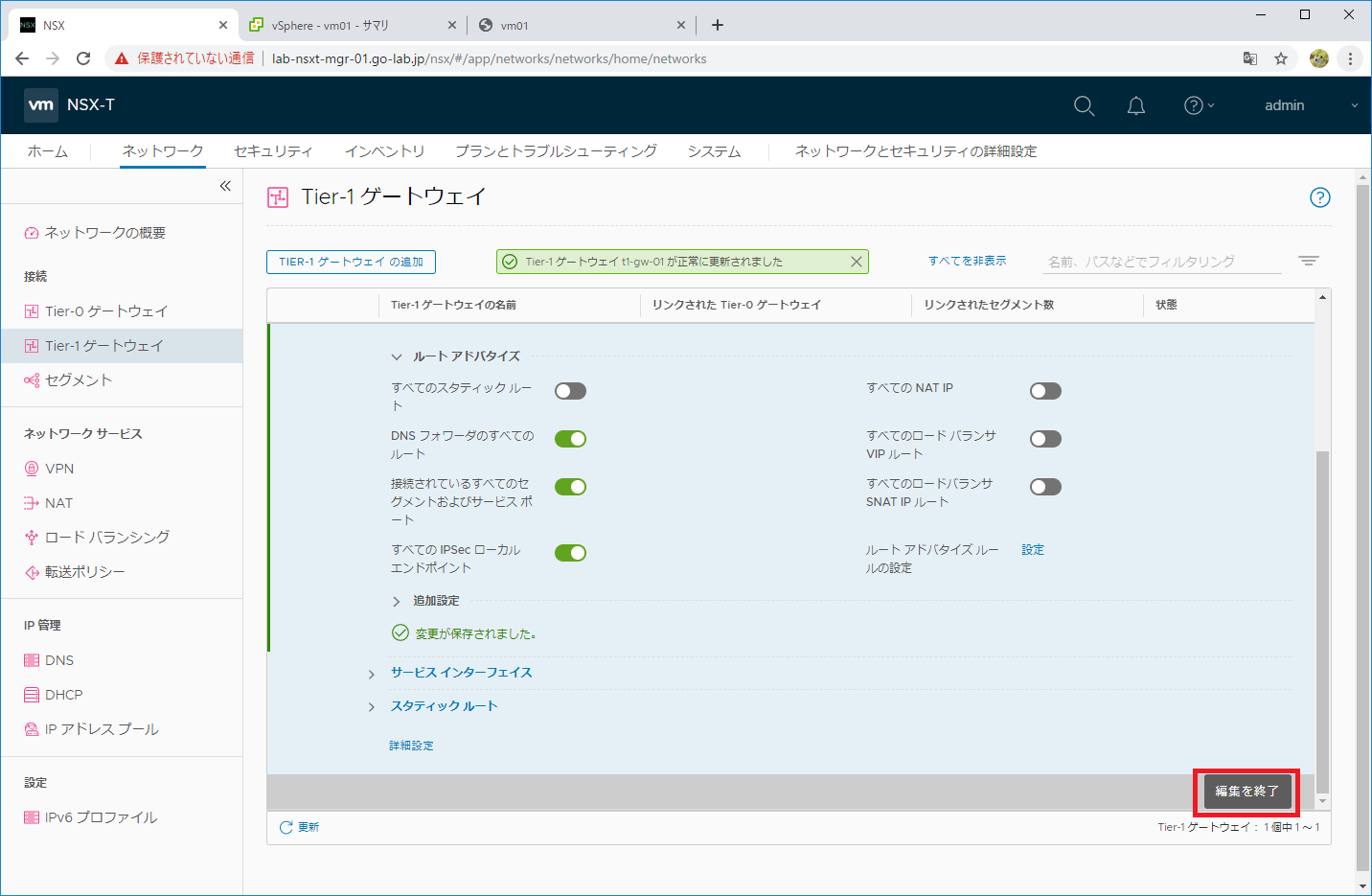Switch to vSphere - vm01 browser tab
The image size is (1372, 896).
pyautogui.click(x=351, y=25)
